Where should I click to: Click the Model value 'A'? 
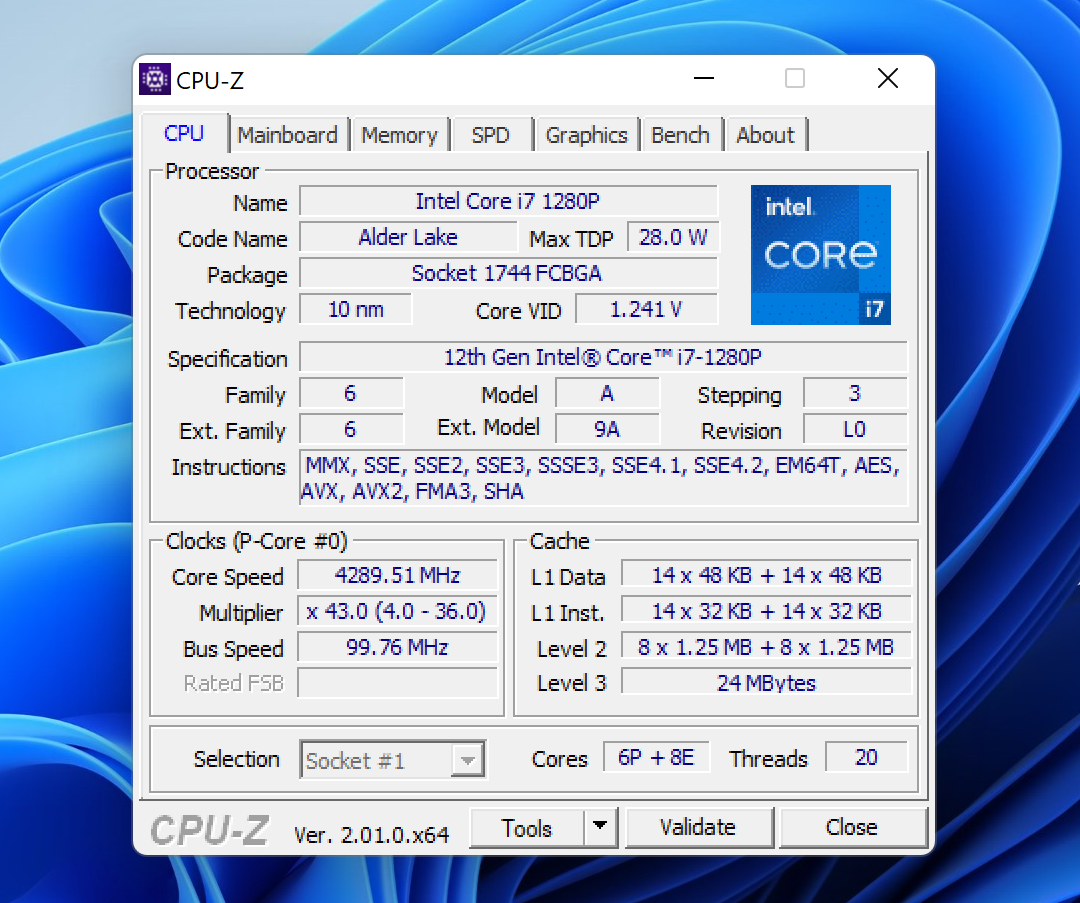607,393
